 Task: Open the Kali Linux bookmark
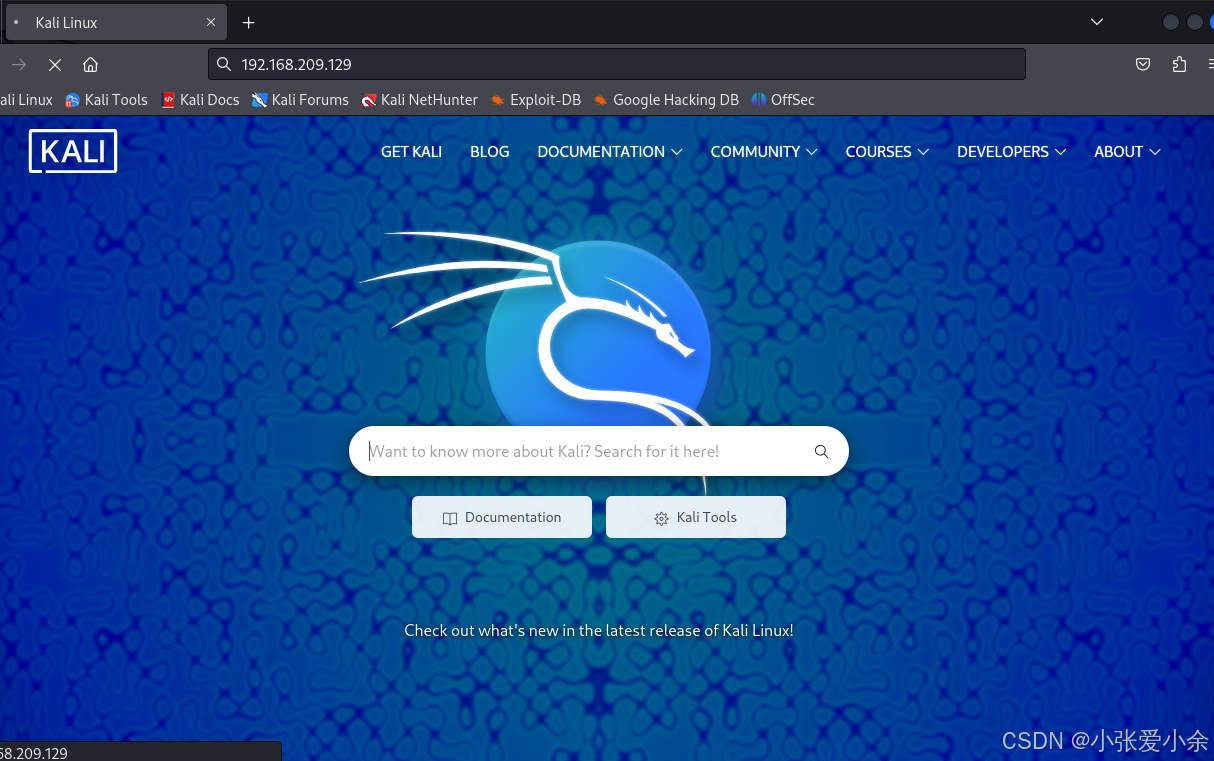[26, 100]
